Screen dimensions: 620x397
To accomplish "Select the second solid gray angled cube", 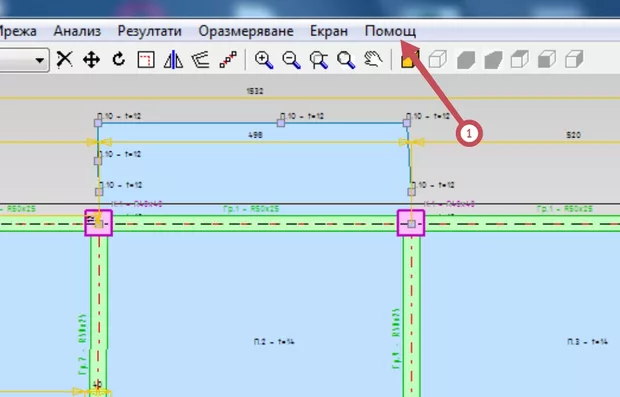I will pos(493,60).
